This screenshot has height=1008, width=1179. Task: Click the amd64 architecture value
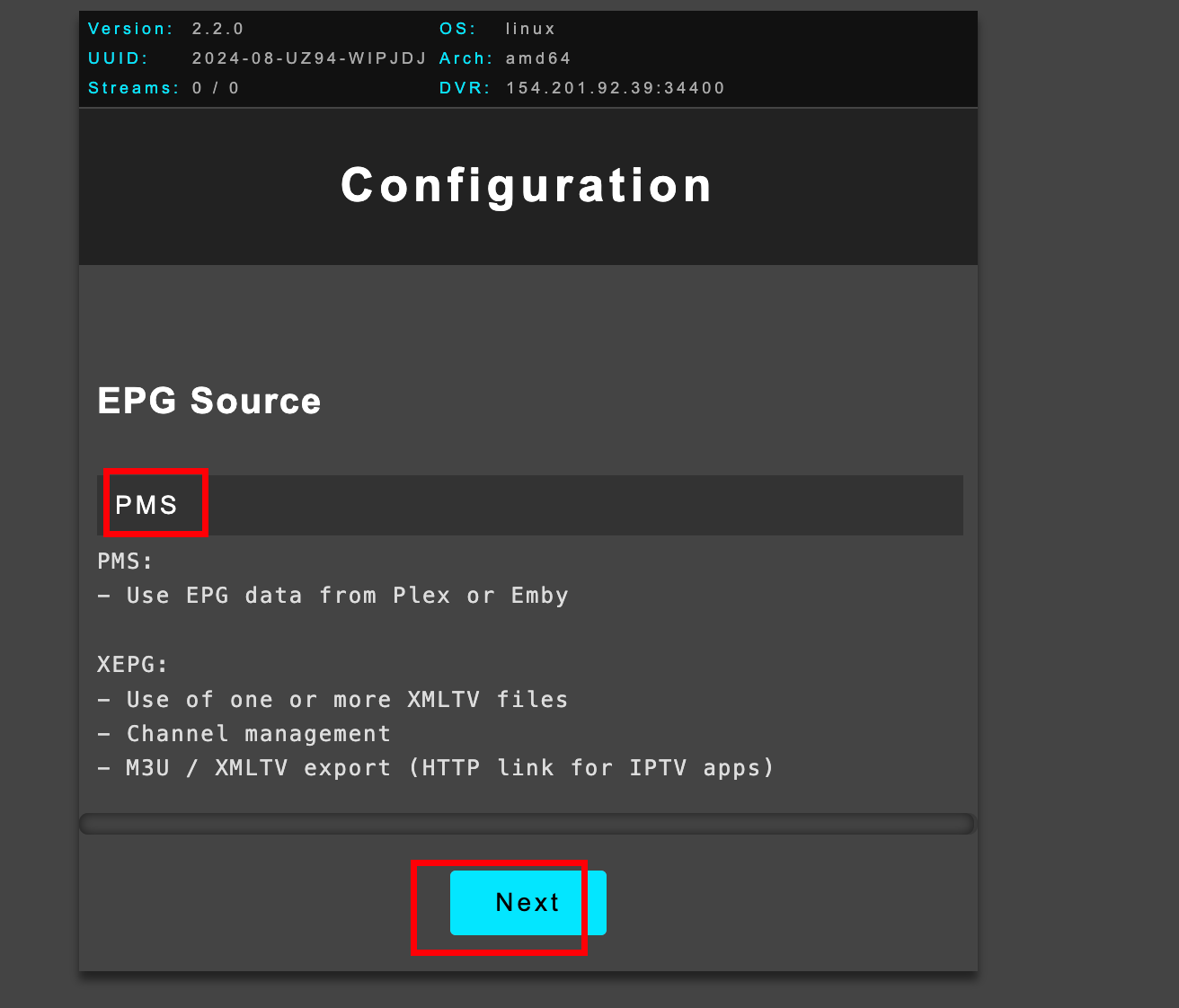click(538, 58)
